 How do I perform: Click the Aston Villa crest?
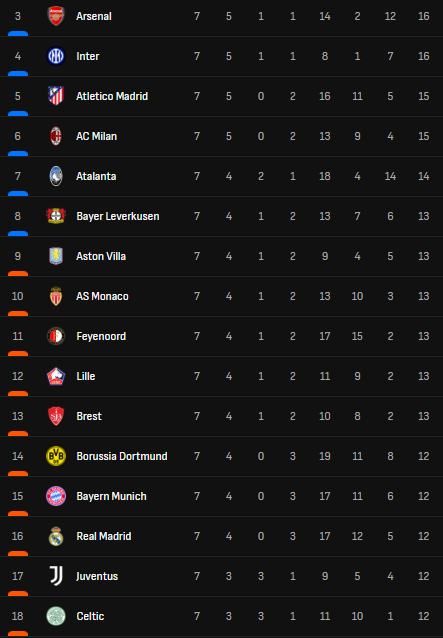pyautogui.click(x=56, y=256)
